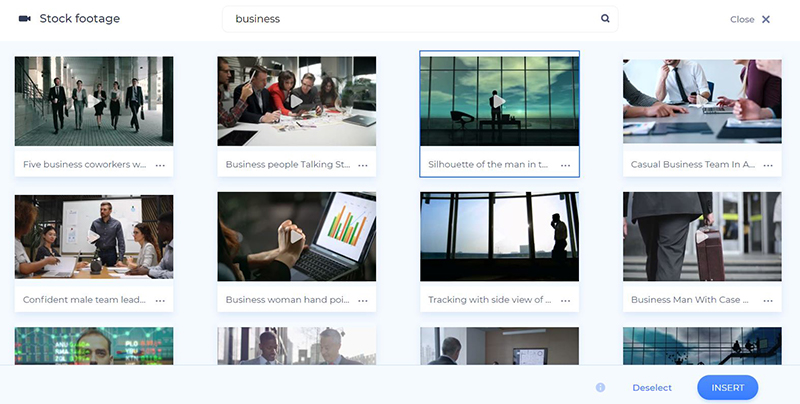Click title 'Casual Business Team In A...'
The image size is (800, 404).
click(x=693, y=164)
